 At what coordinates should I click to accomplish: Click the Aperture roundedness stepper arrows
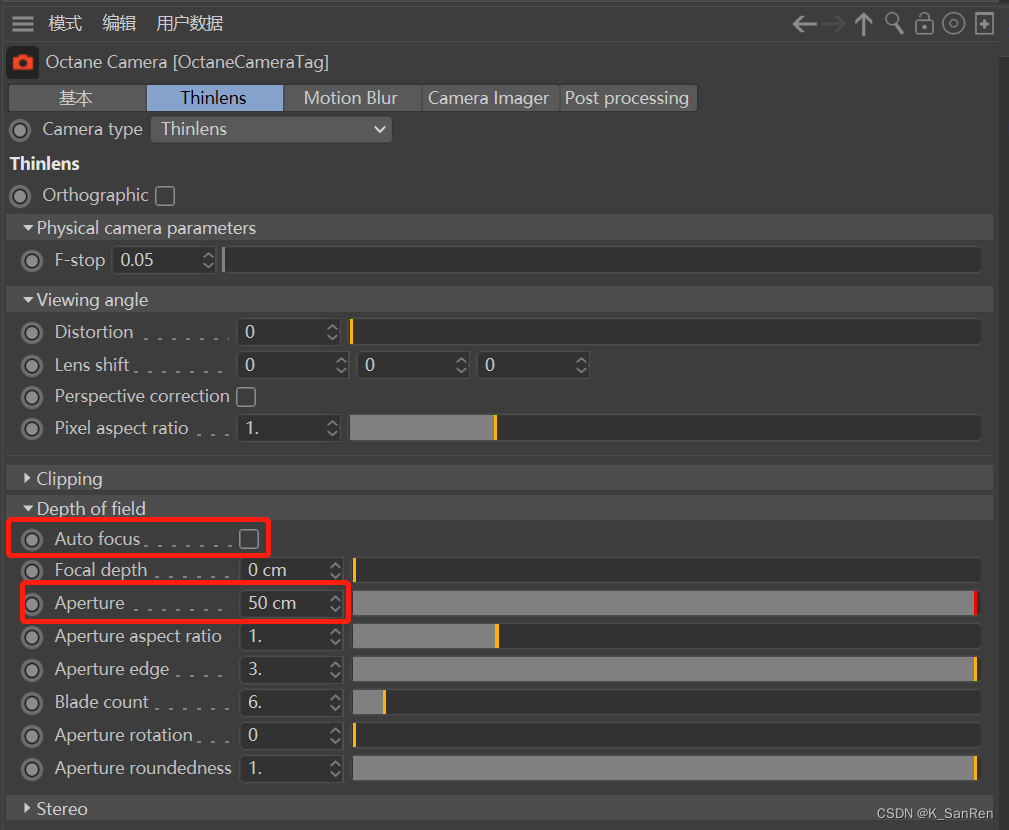(335, 769)
